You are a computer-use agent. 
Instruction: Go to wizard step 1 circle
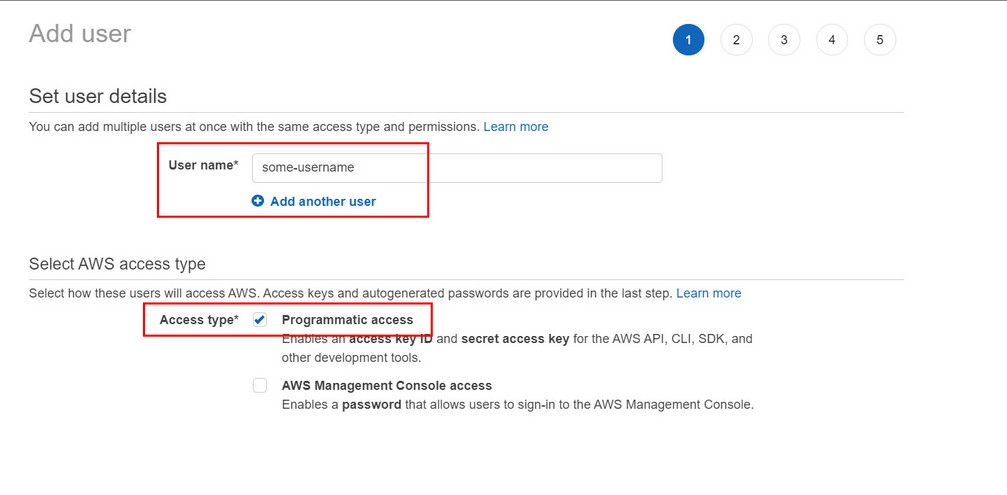pyautogui.click(x=688, y=40)
